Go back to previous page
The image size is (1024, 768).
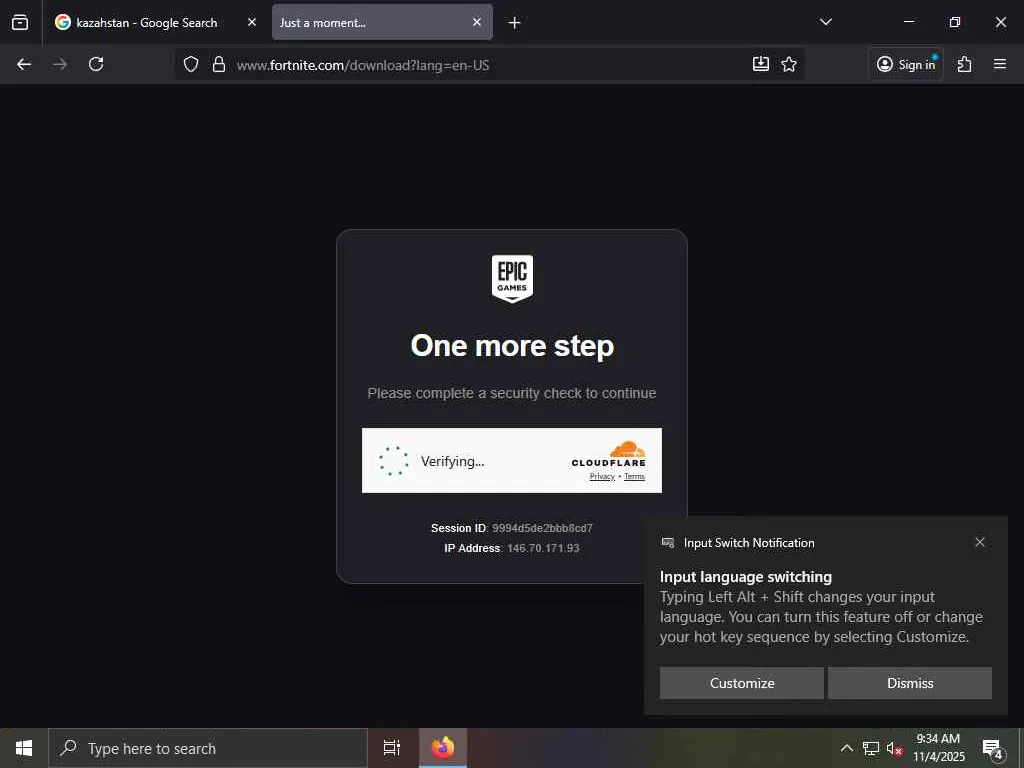tap(24, 64)
